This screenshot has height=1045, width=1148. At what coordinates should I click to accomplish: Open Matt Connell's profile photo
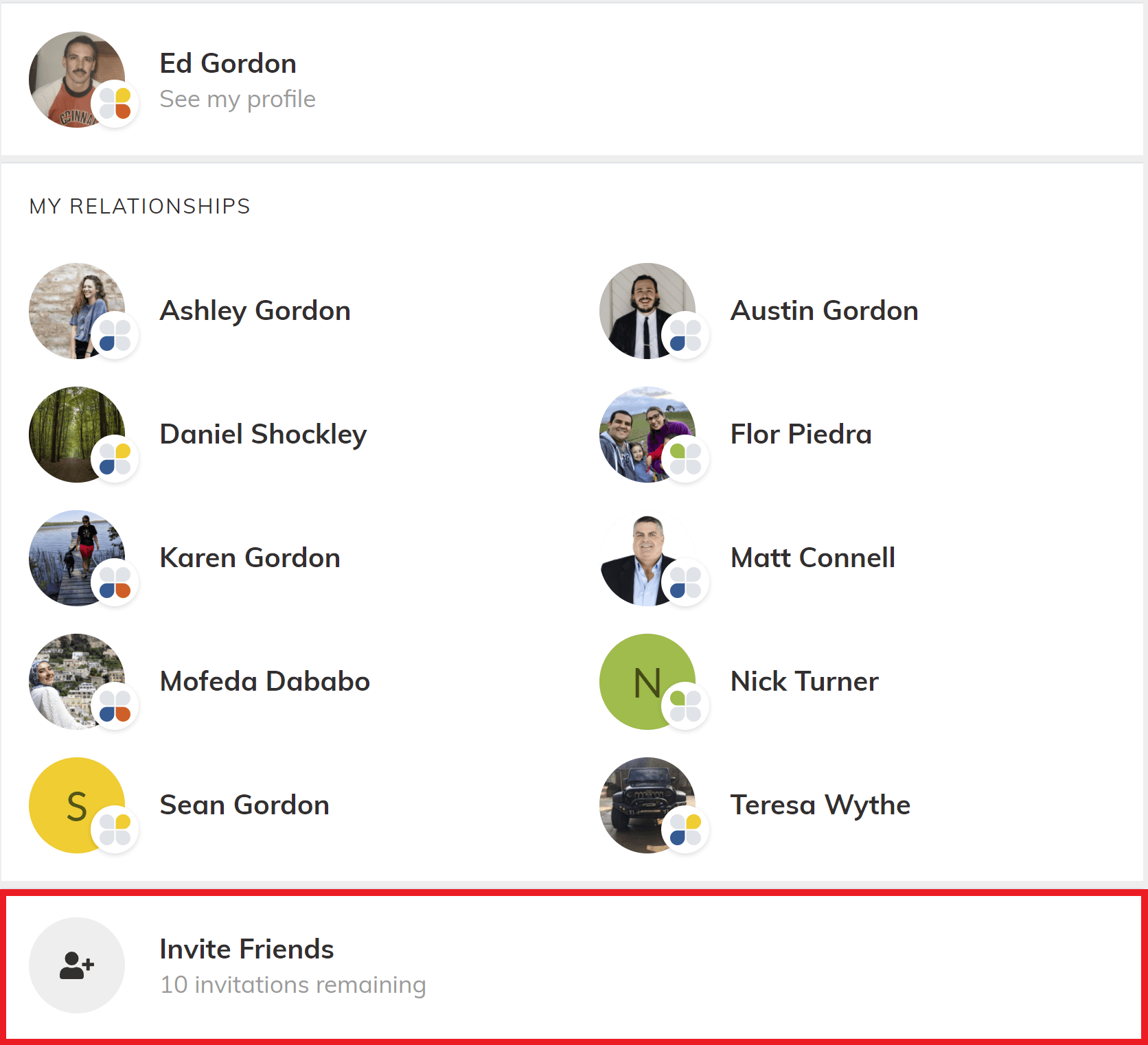click(639, 553)
